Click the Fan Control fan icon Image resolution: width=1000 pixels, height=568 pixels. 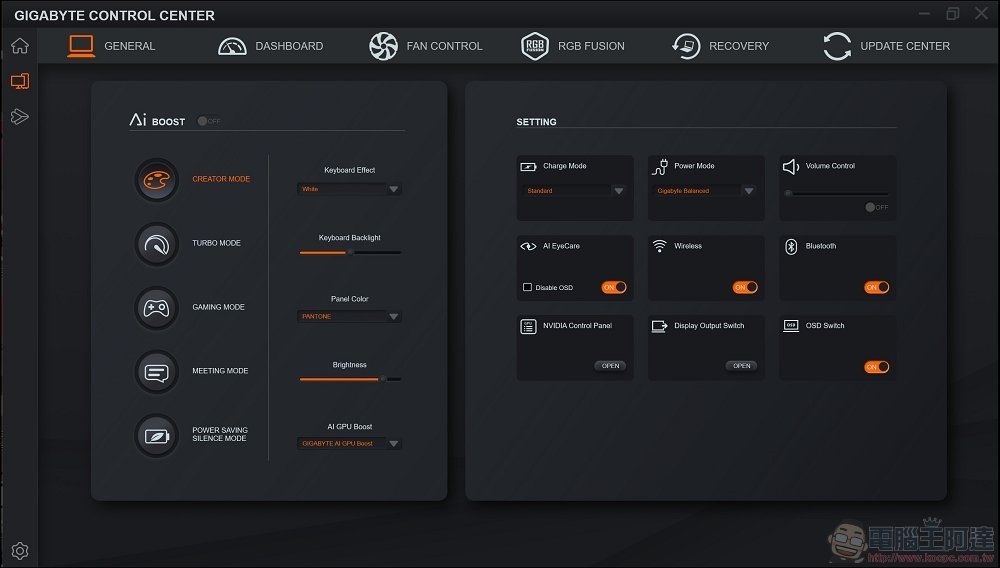point(383,46)
